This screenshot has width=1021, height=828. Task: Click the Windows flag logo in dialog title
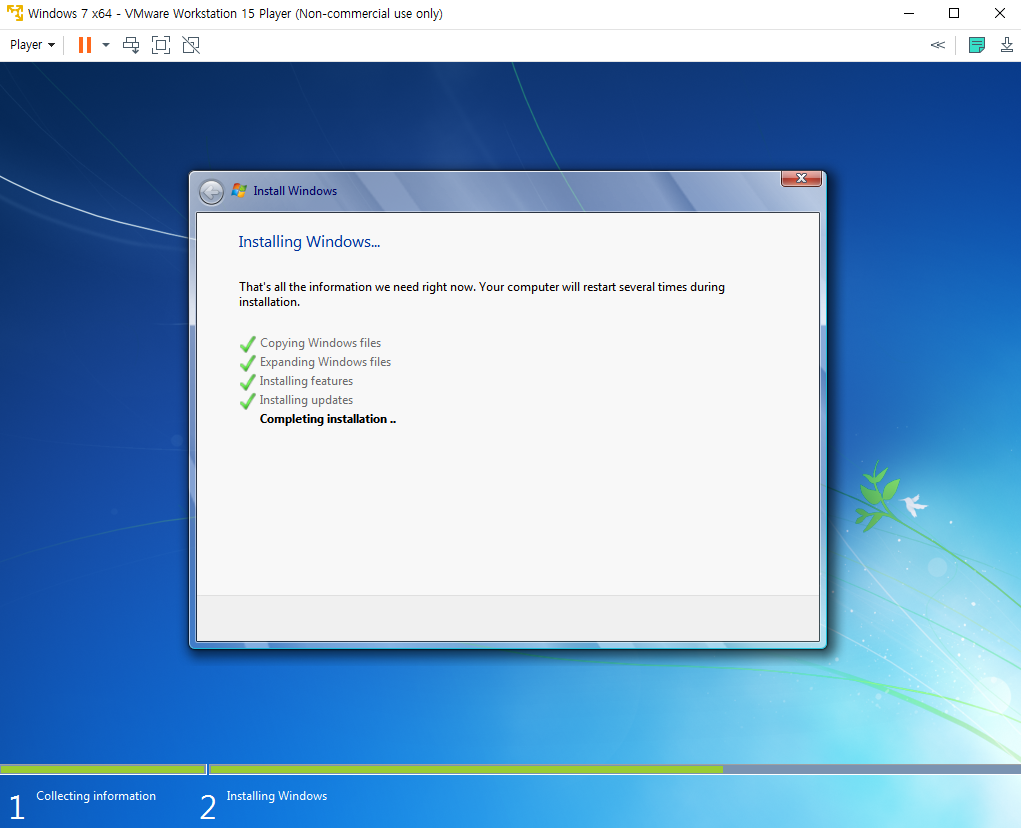coord(239,190)
